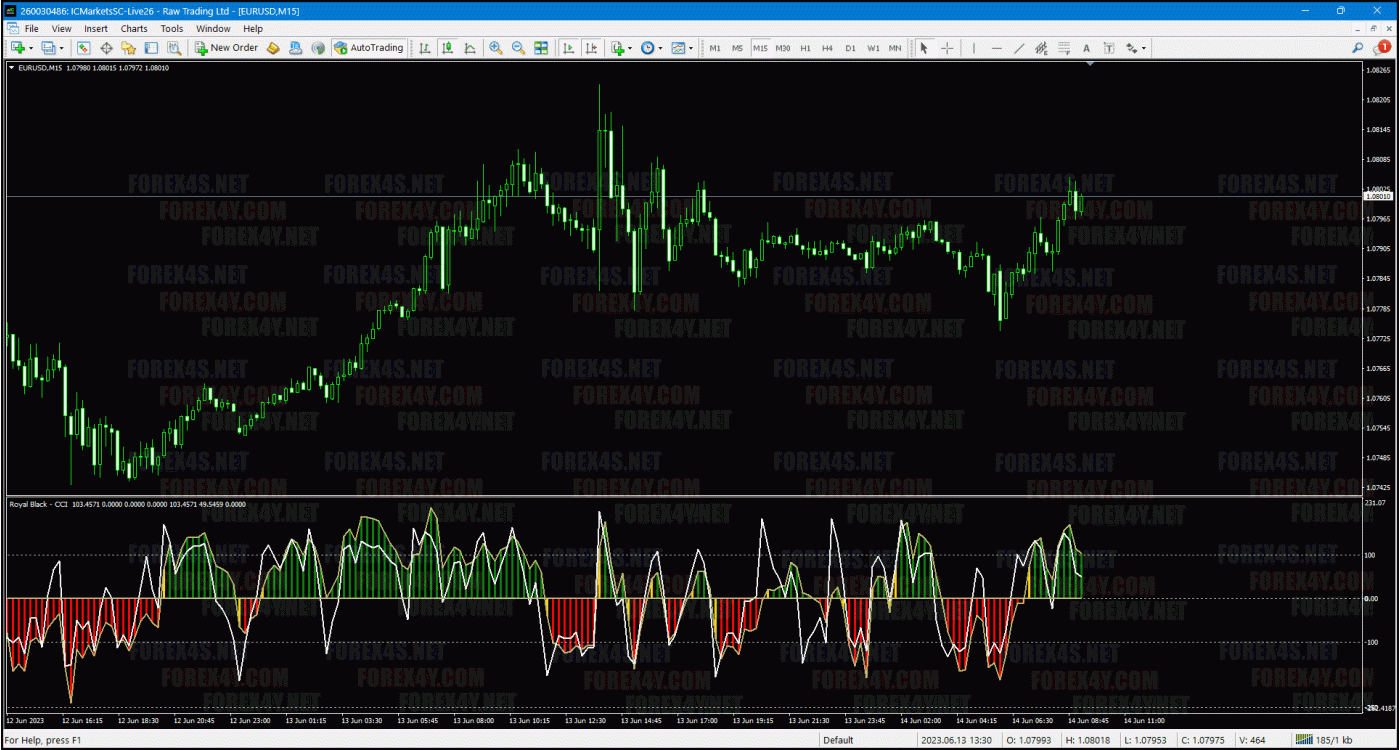Click the New Order button
Image resolution: width=1400 pixels, height=750 pixels.
pyautogui.click(x=227, y=48)
